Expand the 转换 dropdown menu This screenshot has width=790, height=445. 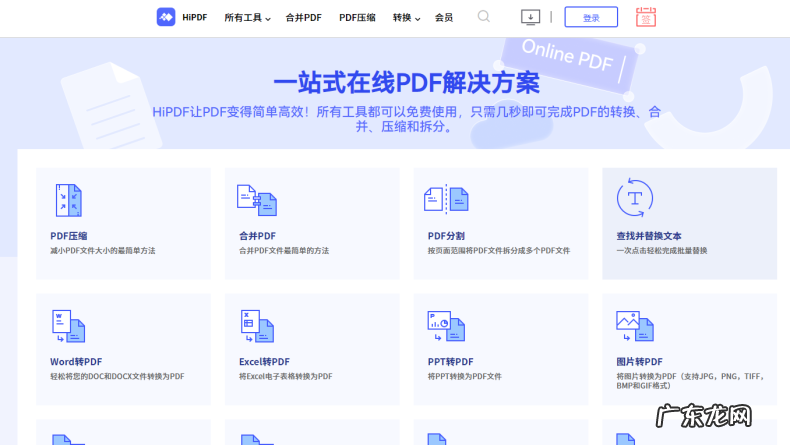tap(406, 18)
